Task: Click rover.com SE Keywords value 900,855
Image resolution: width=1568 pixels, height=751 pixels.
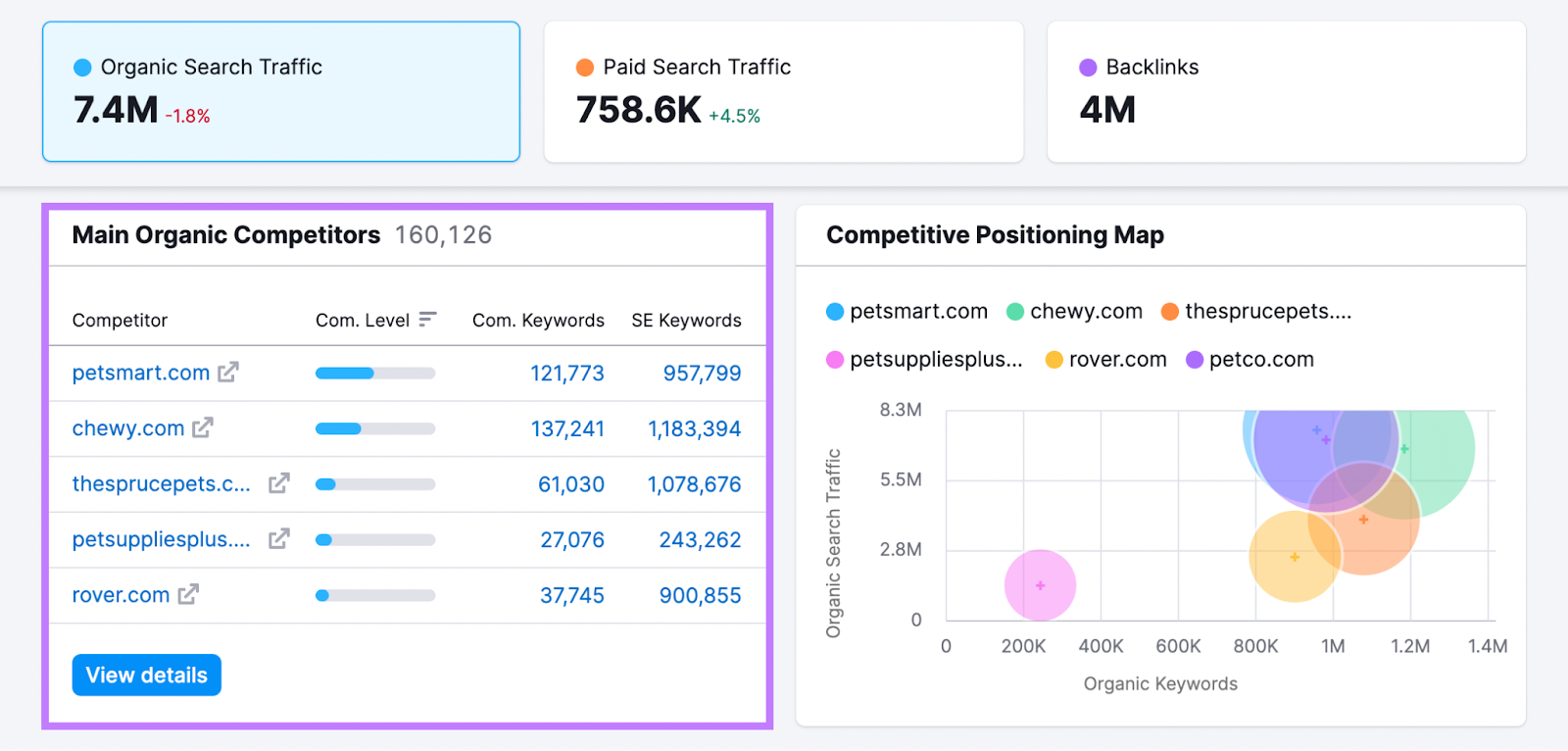Action: [700, 595]
